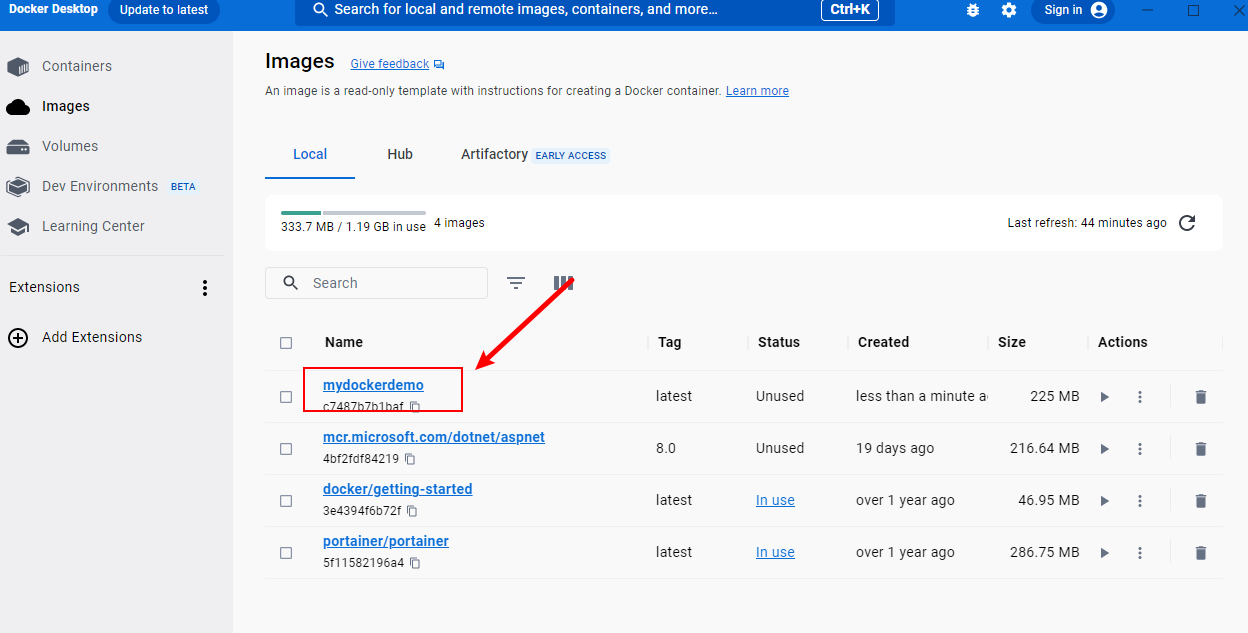Tick the checkbox for portainer/portainer
The height and width of the screenshot is (633, 1248).
click(286, 553)
